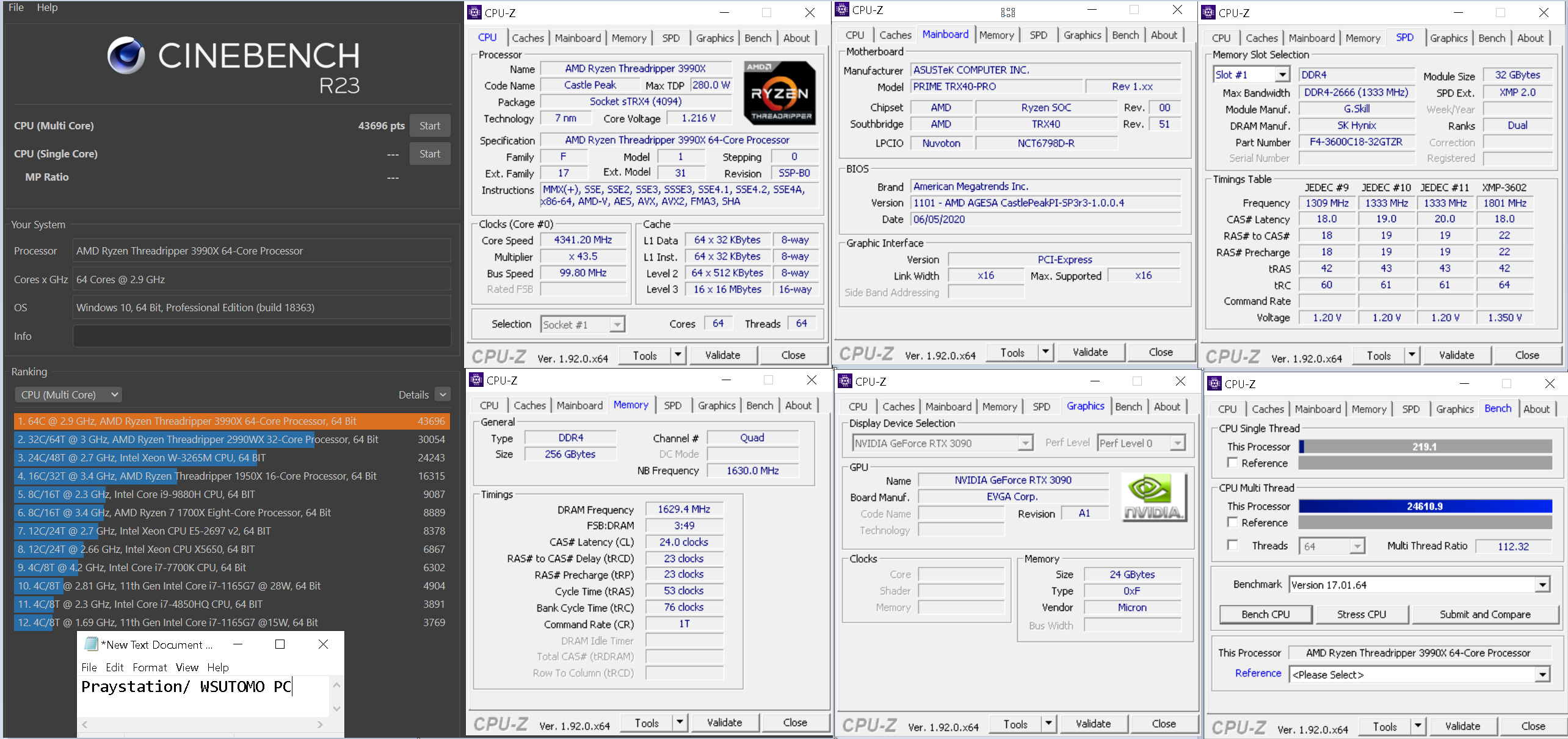Switch to Graphics tab in SPD window
Image resolution: width=1568 pixels, height=739 pixels.
point(1448,38)
